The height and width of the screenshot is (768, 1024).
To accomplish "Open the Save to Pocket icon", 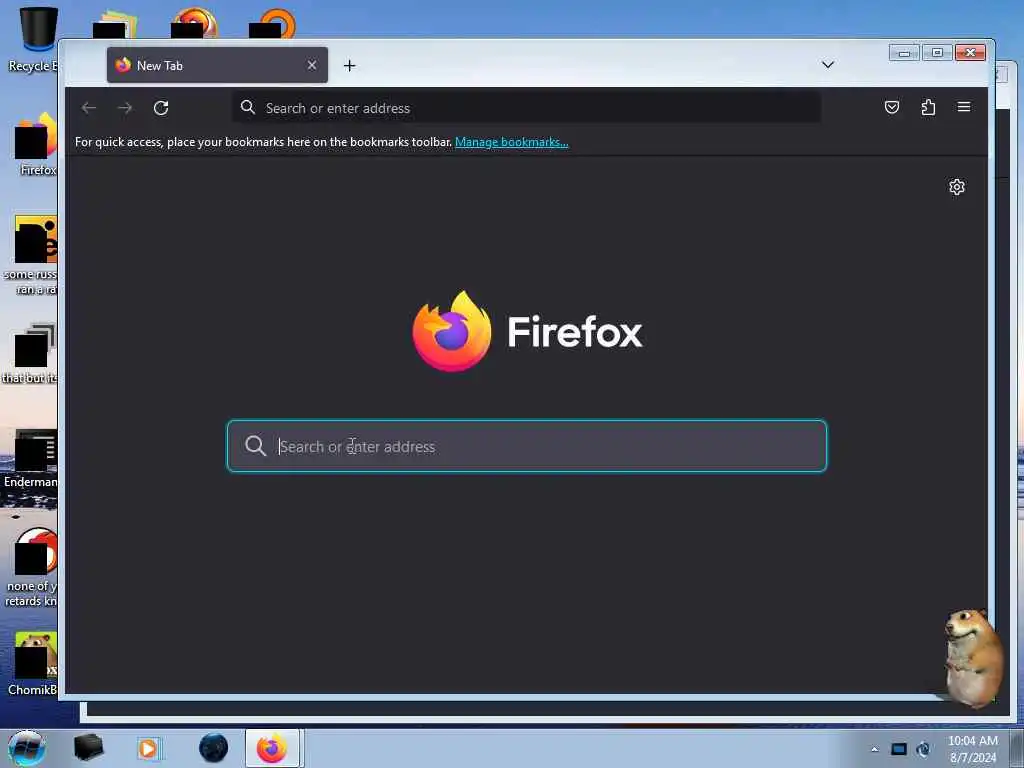I will pos(891,107).
